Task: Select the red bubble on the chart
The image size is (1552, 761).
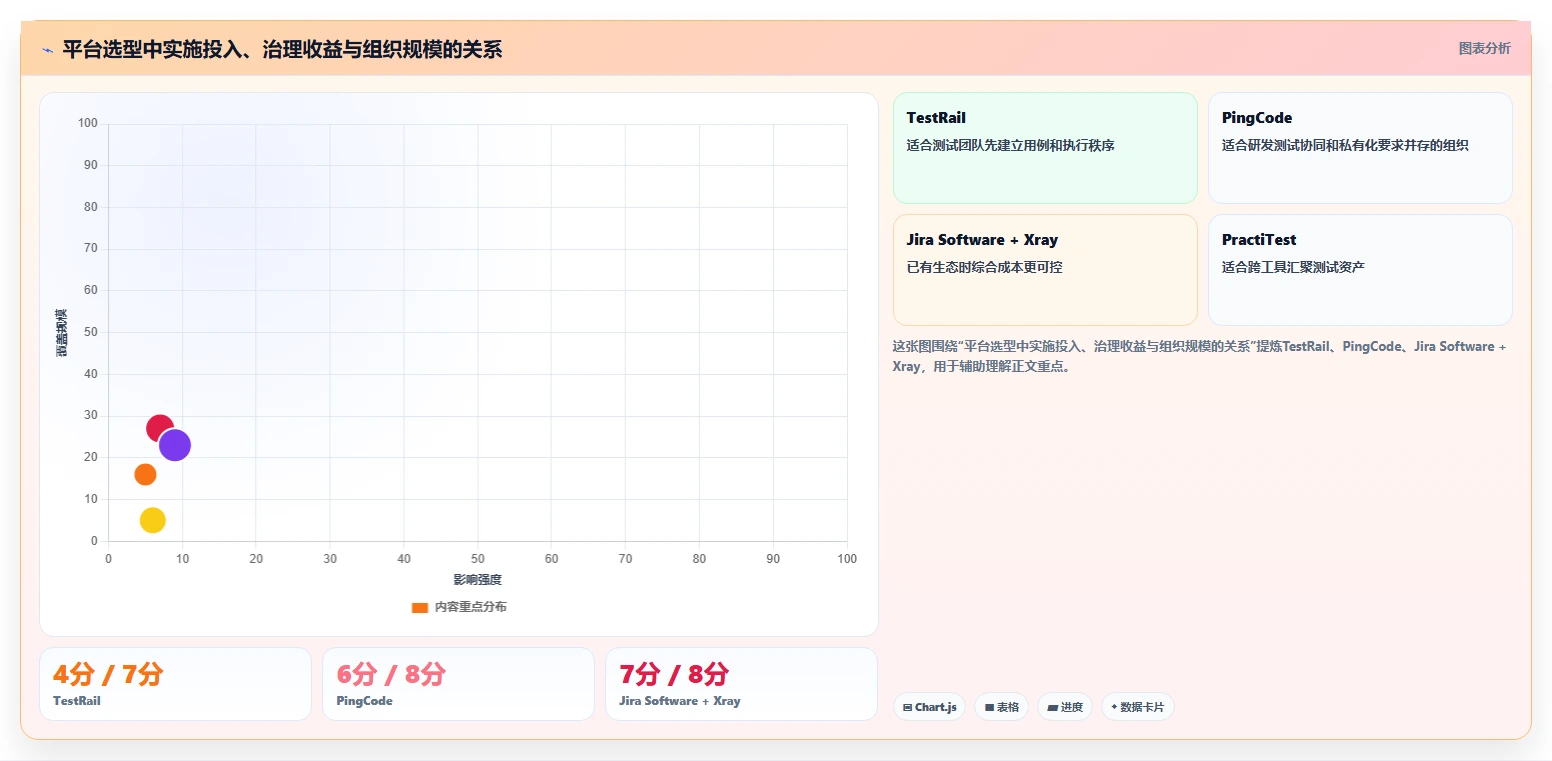Action: click(160, 429)
